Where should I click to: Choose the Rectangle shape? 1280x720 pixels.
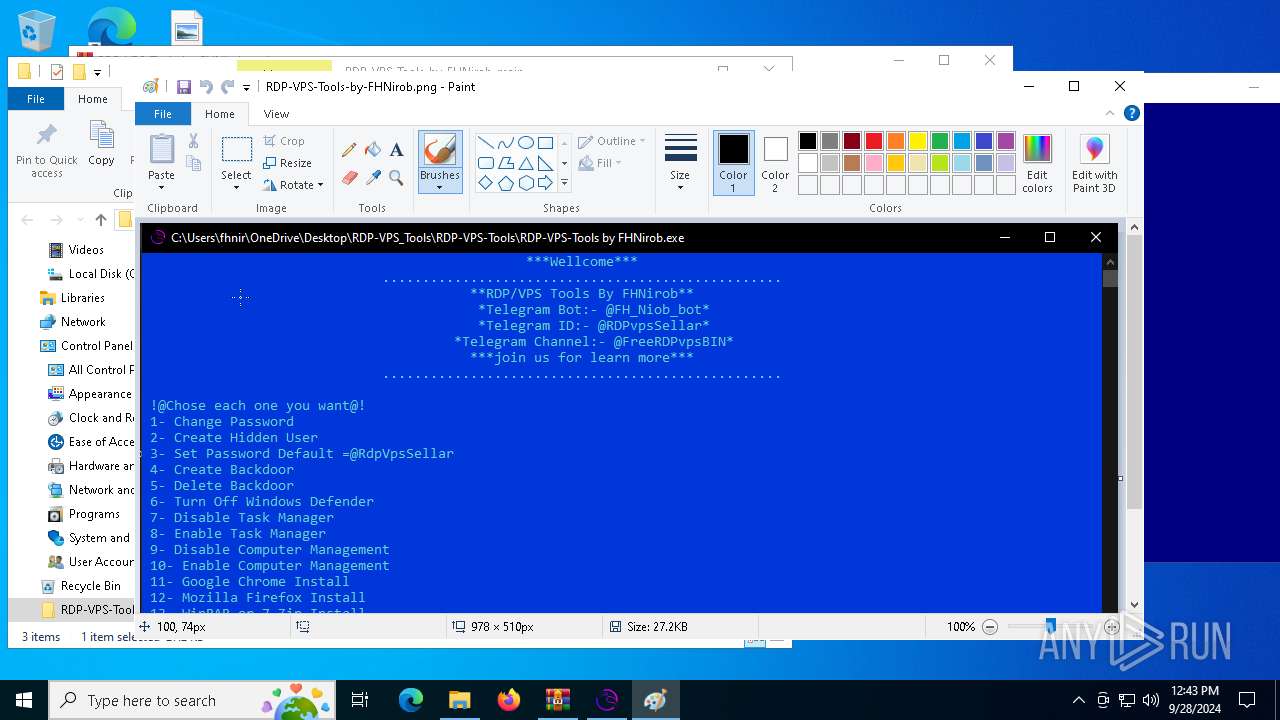tap(546, 143)
